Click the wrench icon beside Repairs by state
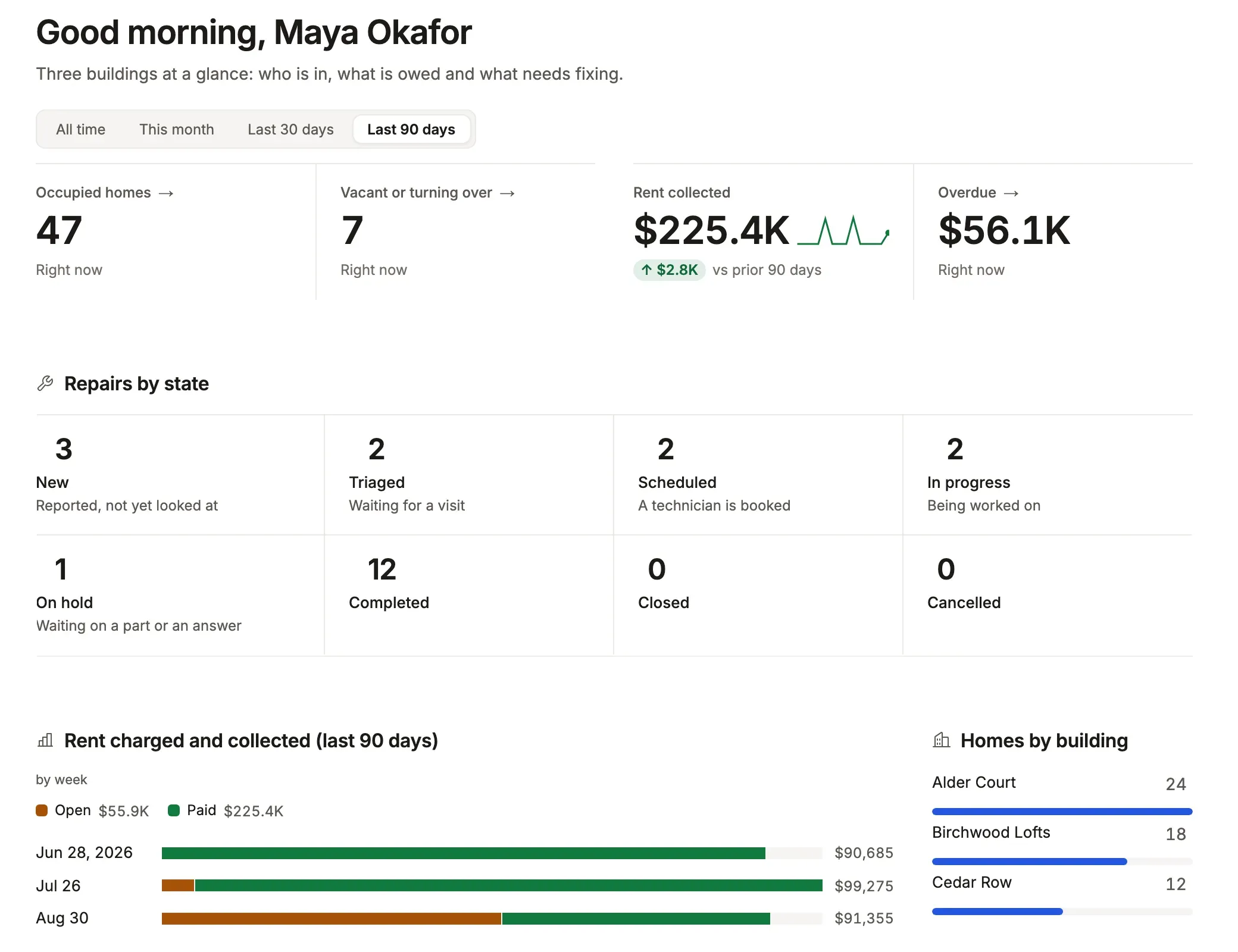The image size is (1238, 952). 45,384
